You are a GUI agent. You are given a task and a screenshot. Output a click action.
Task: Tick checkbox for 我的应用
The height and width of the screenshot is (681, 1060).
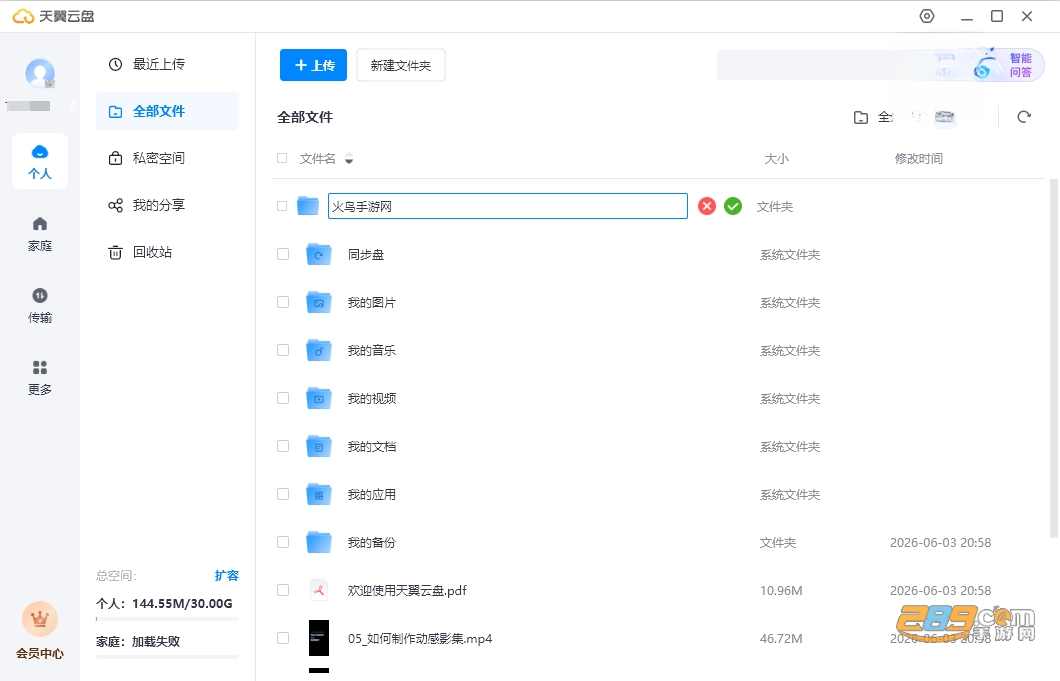pos(283,494)
